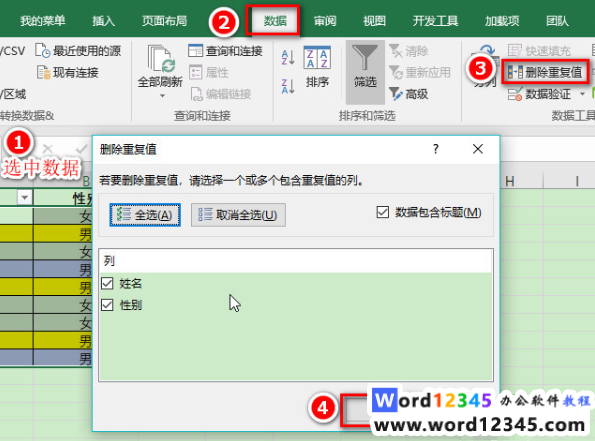Click 快速填充 flash fill
The width and height of the screenshot is (595, 441).
[539, 50]
